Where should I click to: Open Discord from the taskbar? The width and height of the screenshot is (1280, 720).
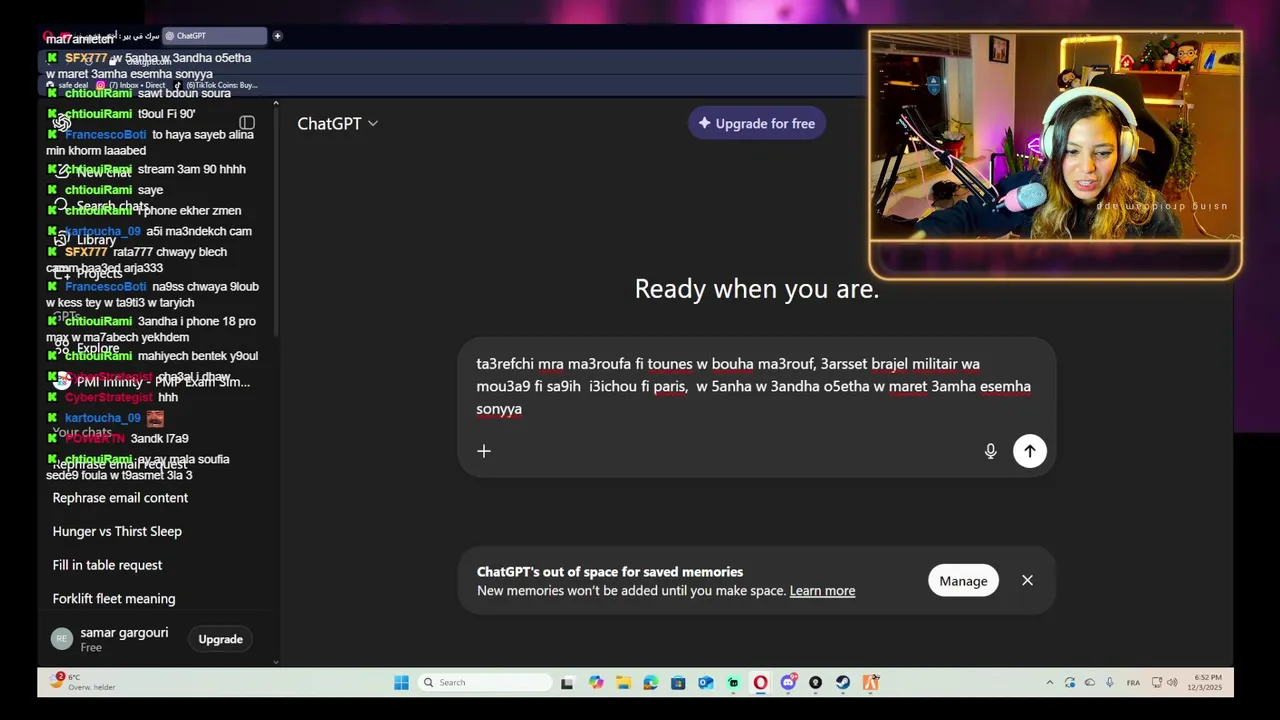tap(788, 682)
